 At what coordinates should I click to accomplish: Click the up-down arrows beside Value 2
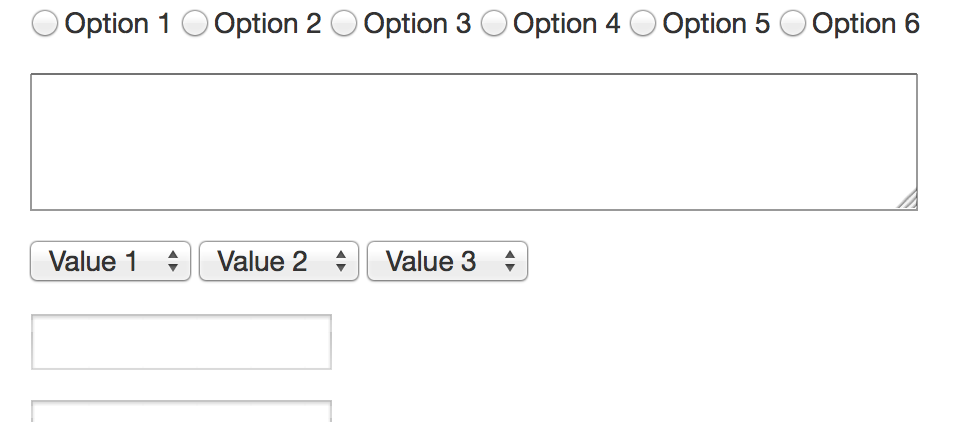click(341, 262)
